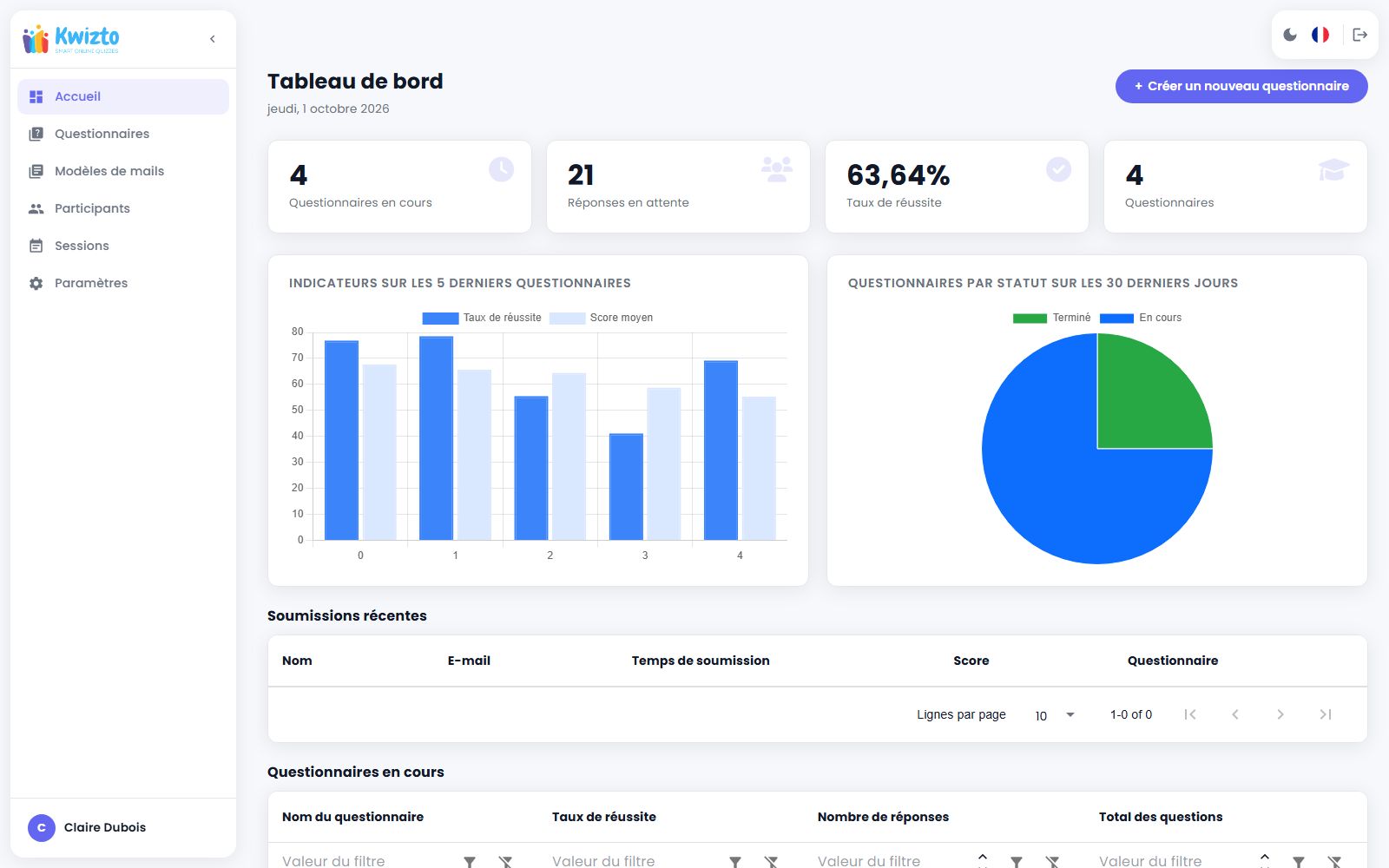Open filter menu for Nom du questionnaire
The height and width of the screenshot is (868, 1389).
click(x=470, y=861)
